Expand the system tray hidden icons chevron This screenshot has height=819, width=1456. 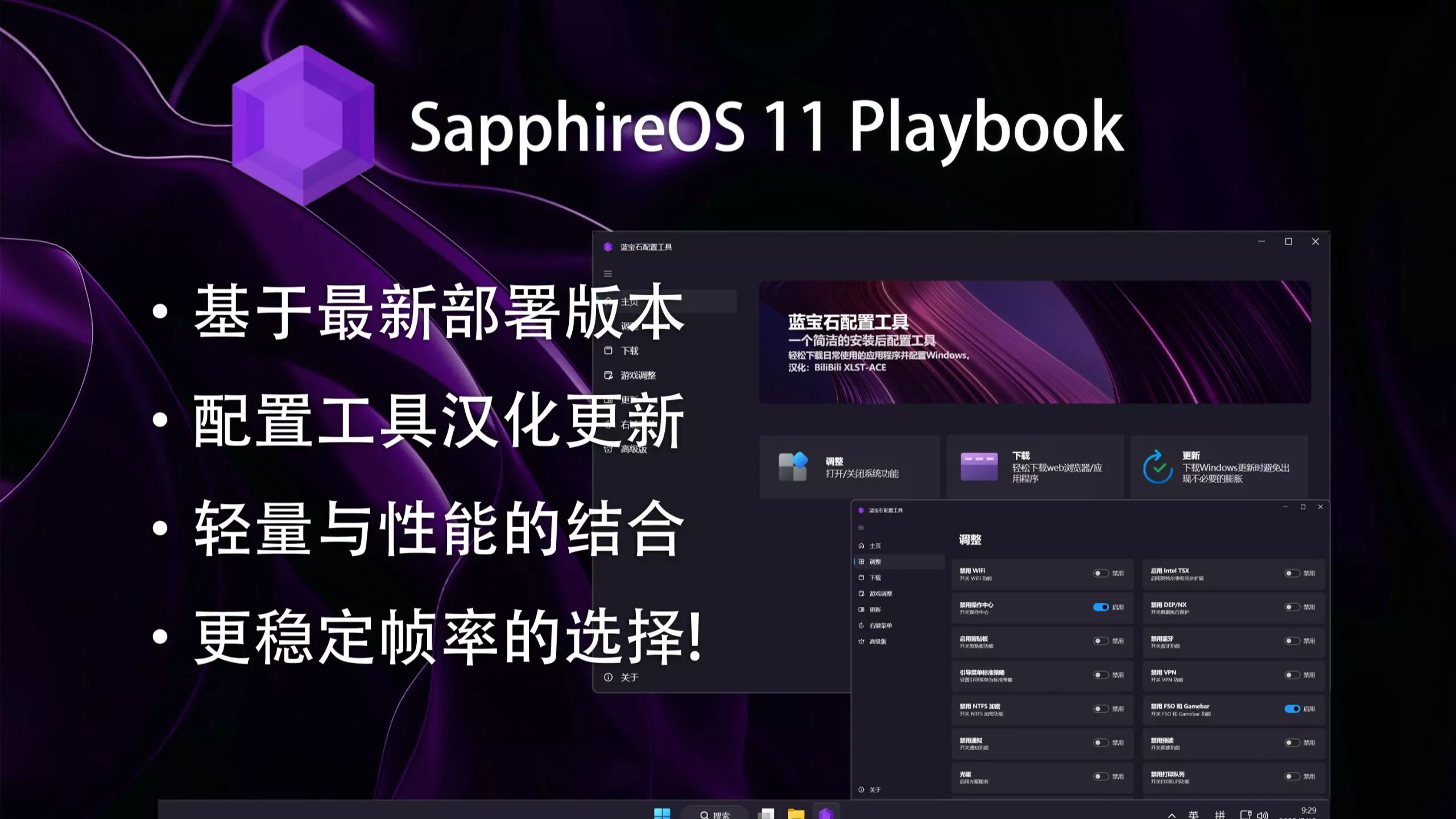(1172, 815)
